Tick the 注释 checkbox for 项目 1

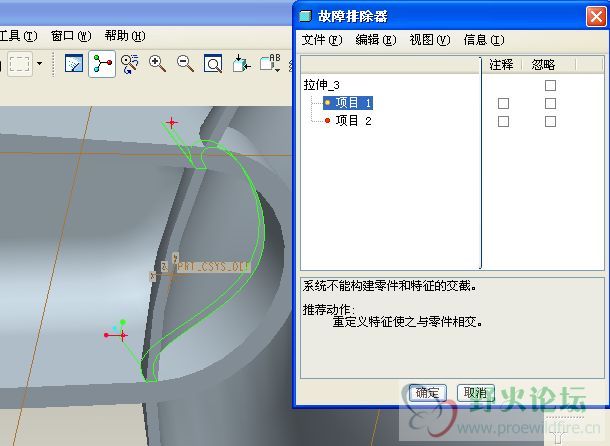click(x=503, y=103)
